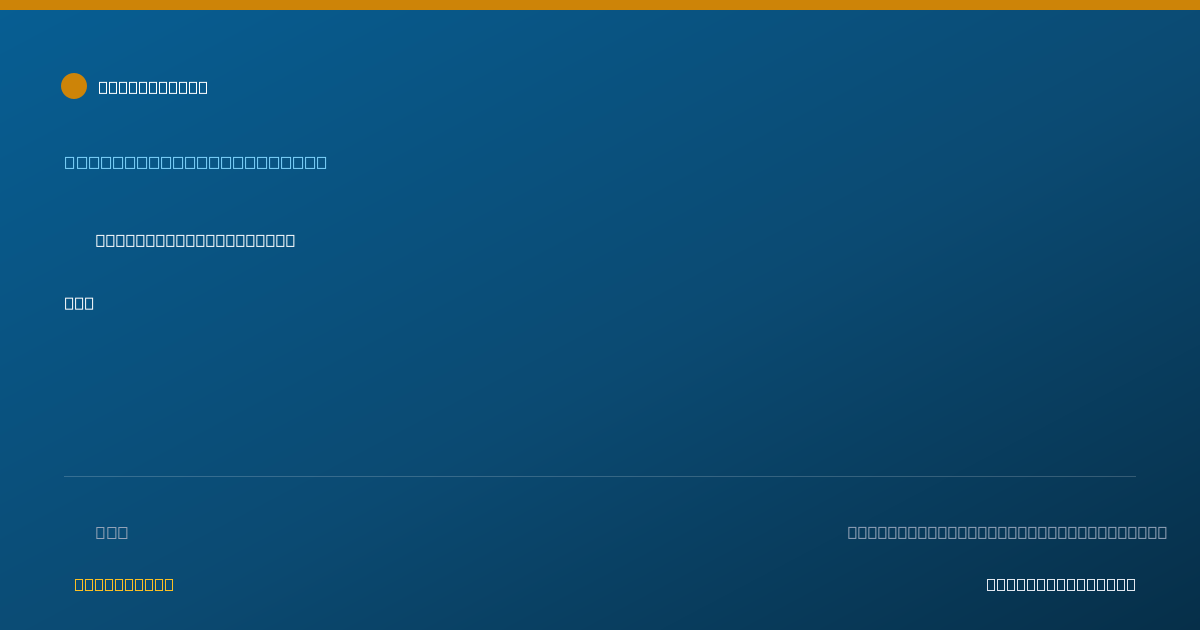Viewport: 1200px width, 630px height.
Task: Open the white footer text at the bottom right
Action: click(x=1061, y=584)
